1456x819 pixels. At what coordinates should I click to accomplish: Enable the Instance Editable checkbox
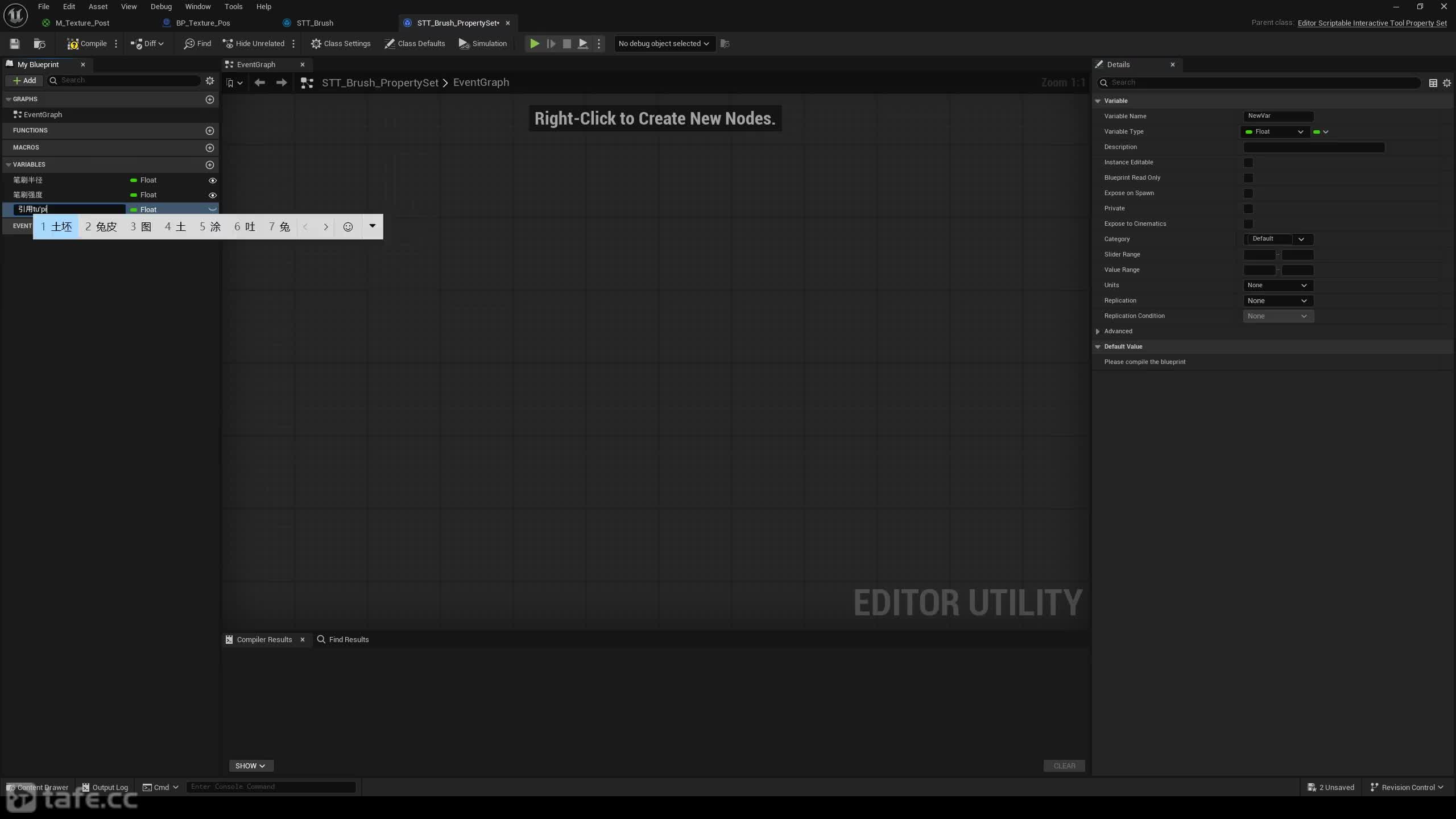pos(1248,163)
